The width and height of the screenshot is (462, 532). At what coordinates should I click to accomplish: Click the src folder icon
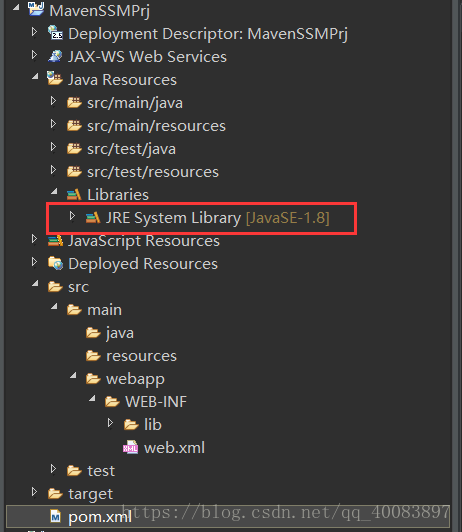click(x=55, y=287)
